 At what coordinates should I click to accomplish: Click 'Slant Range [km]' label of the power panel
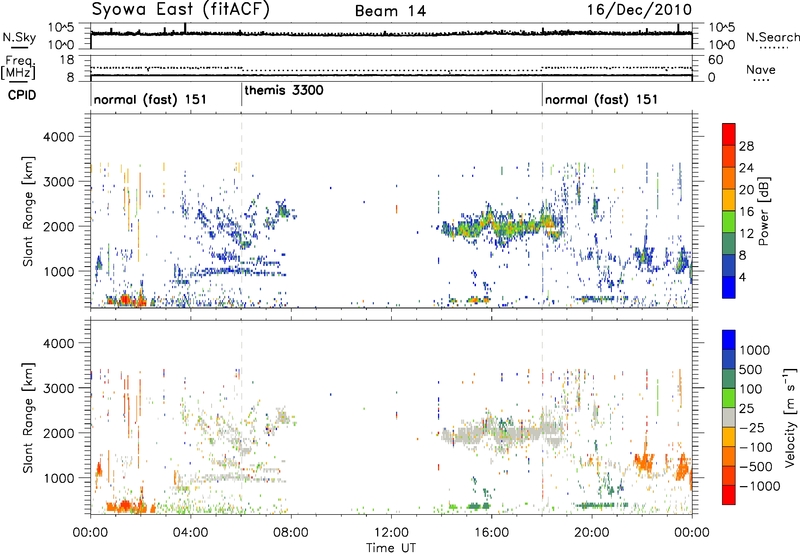(29, 211)
